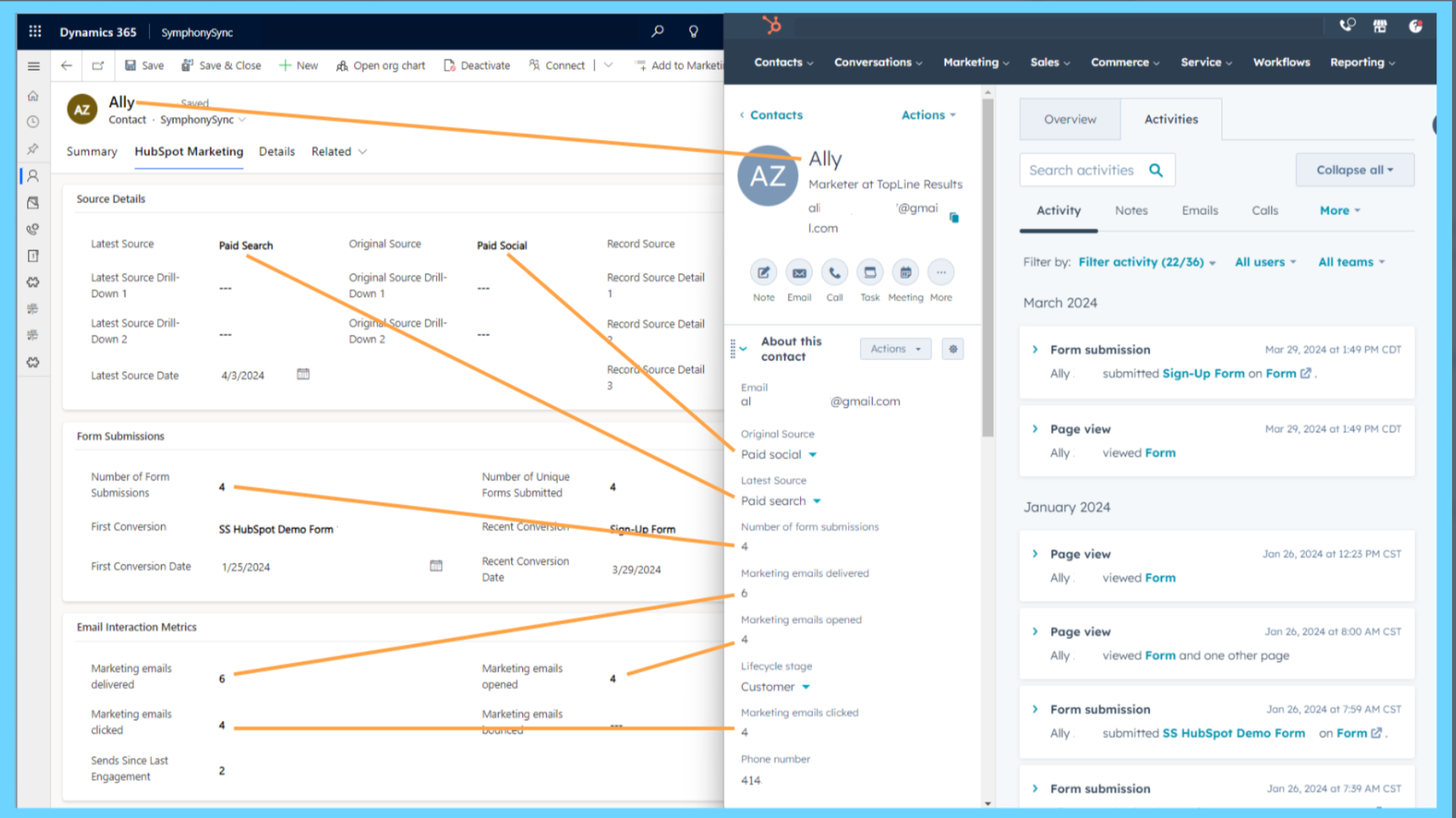Open the Sign-Up Form link

[1202, 374]
